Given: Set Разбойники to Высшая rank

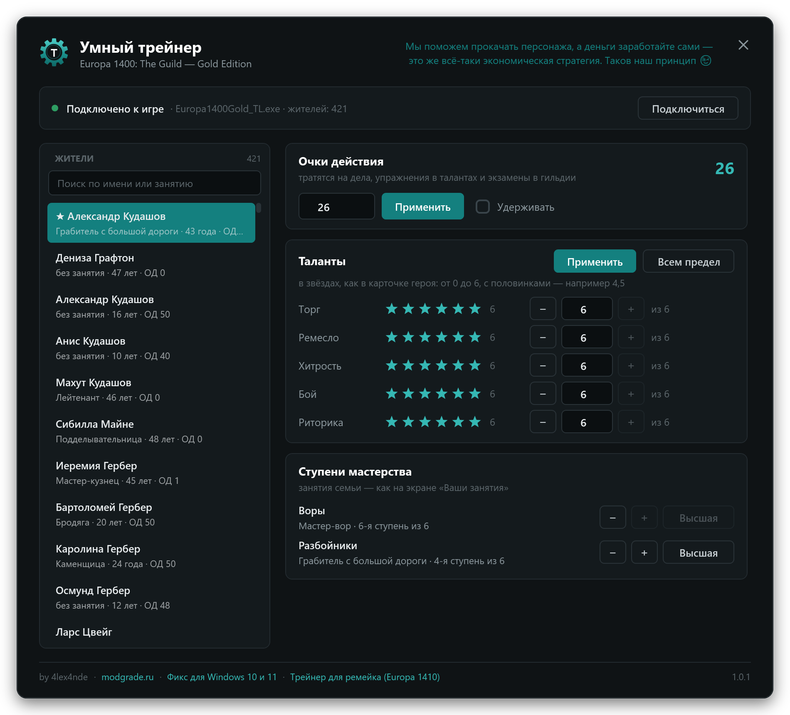Looking at the screenshot, I should 698,553.
